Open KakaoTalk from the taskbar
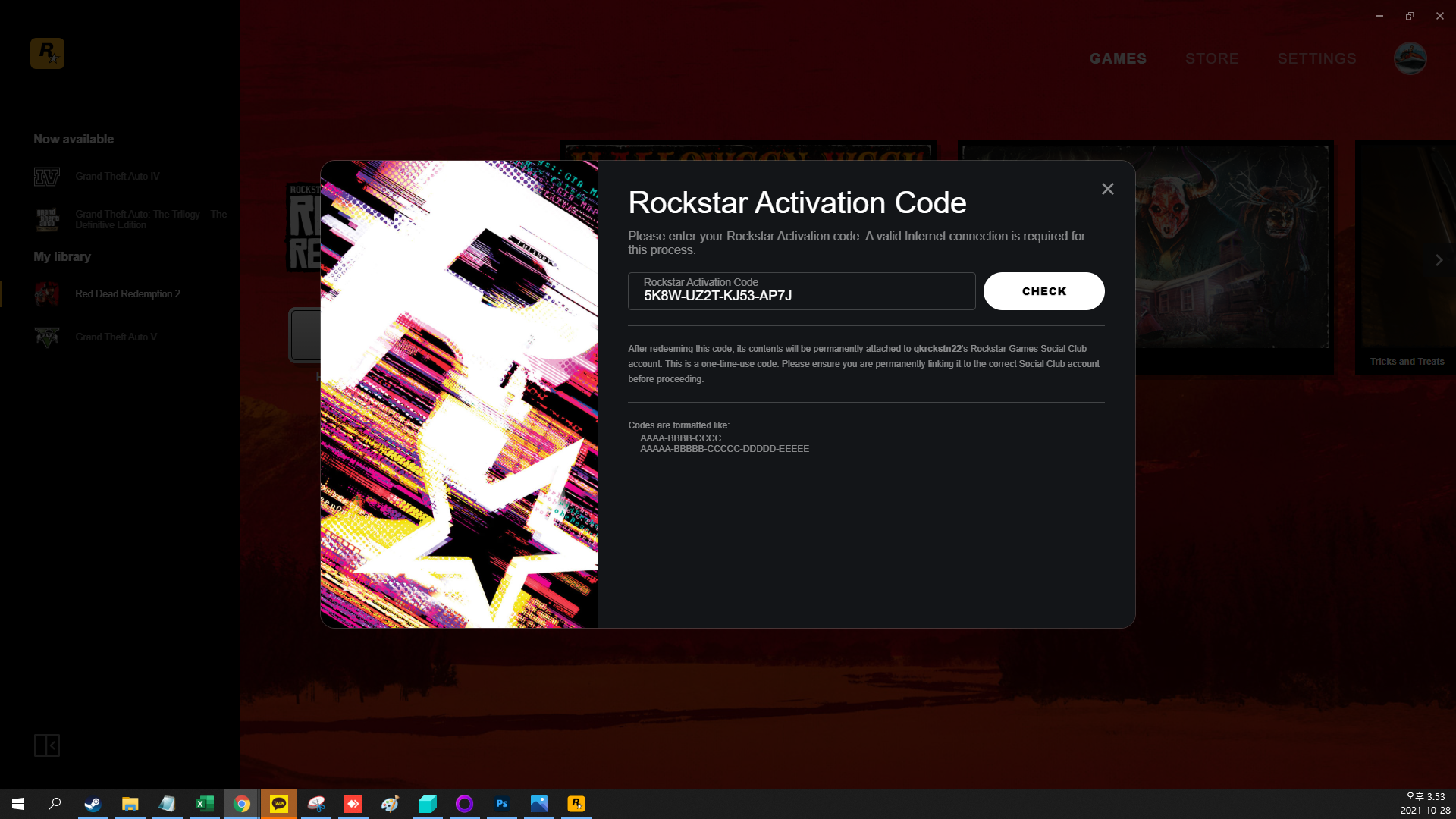Viewport: 1456px width, 819px height. [x=278, y=804]
